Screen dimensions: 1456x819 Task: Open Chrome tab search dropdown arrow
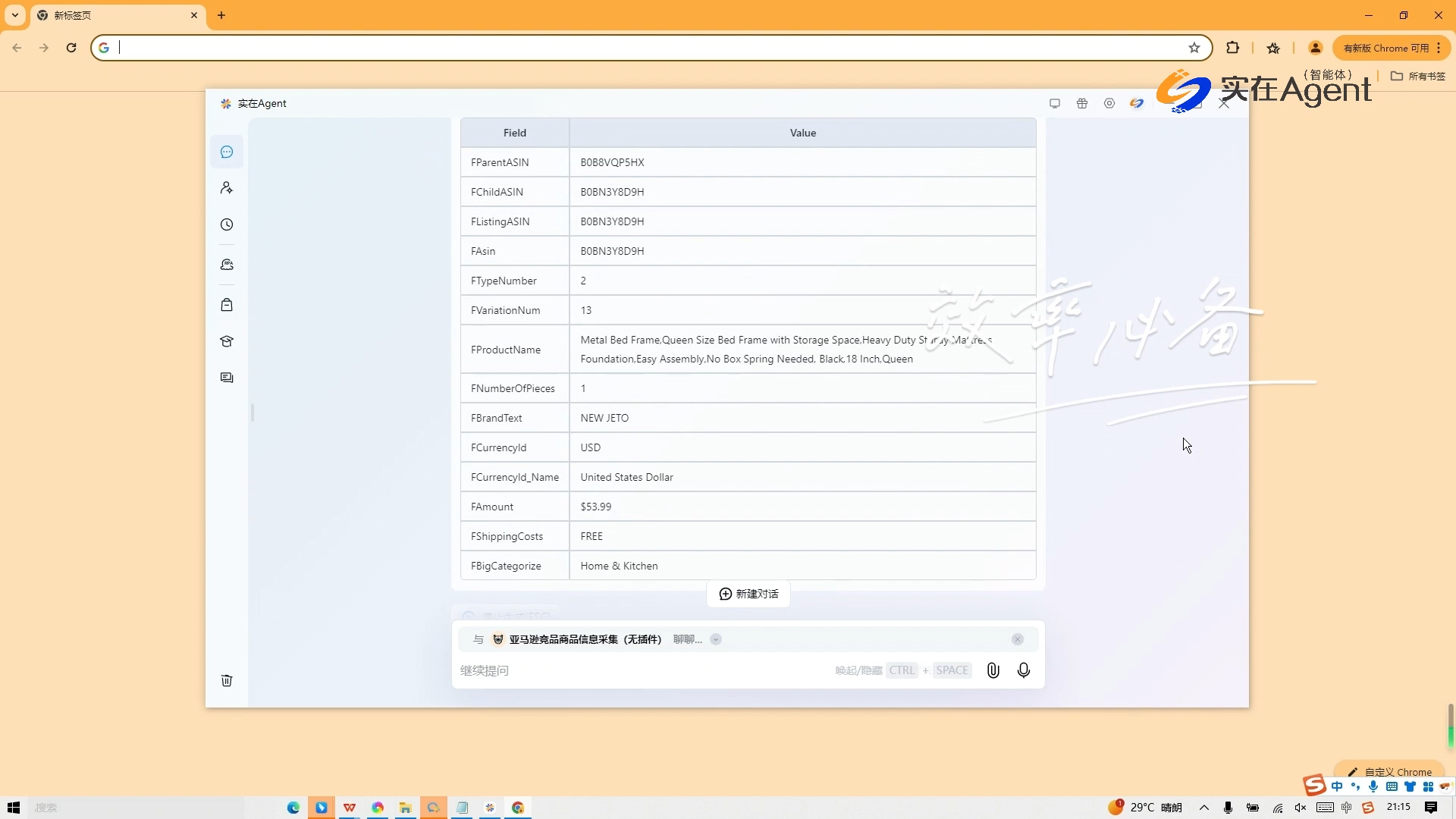pos(15,15)
